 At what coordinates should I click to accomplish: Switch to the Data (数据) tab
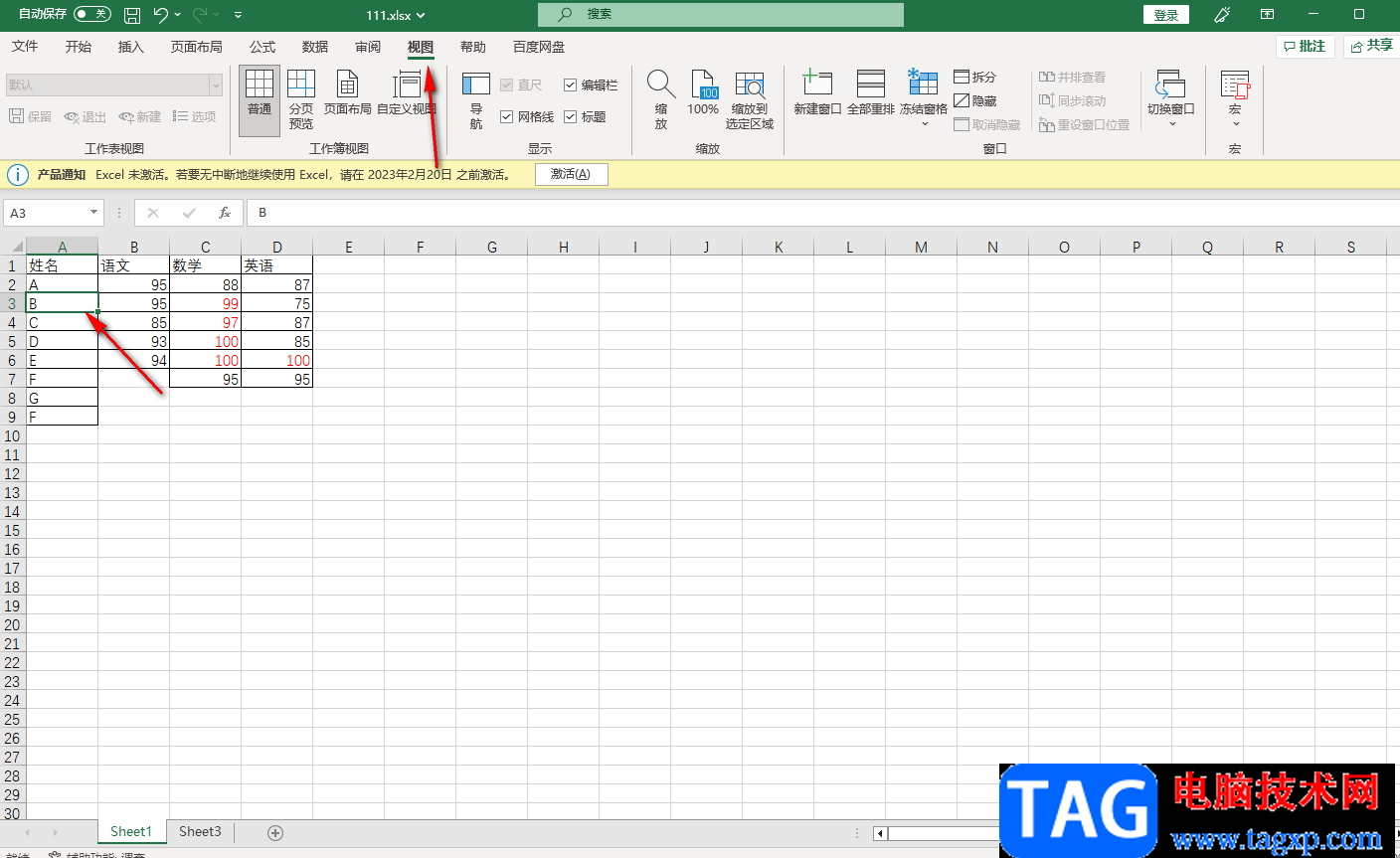tap(315, 47)
